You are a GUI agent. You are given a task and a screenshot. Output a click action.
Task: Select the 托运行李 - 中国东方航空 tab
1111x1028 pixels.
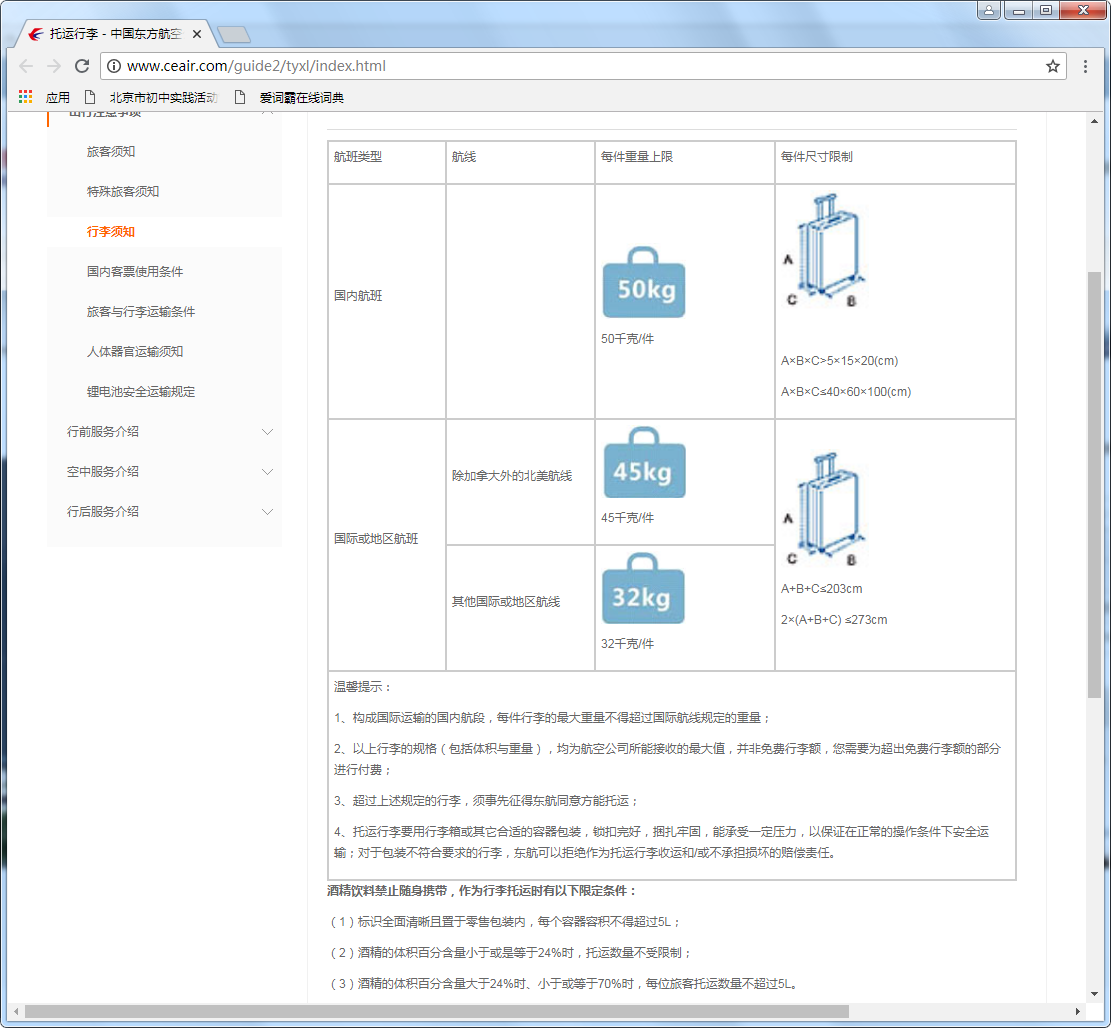pyautogui.click(x=115, y=34)
